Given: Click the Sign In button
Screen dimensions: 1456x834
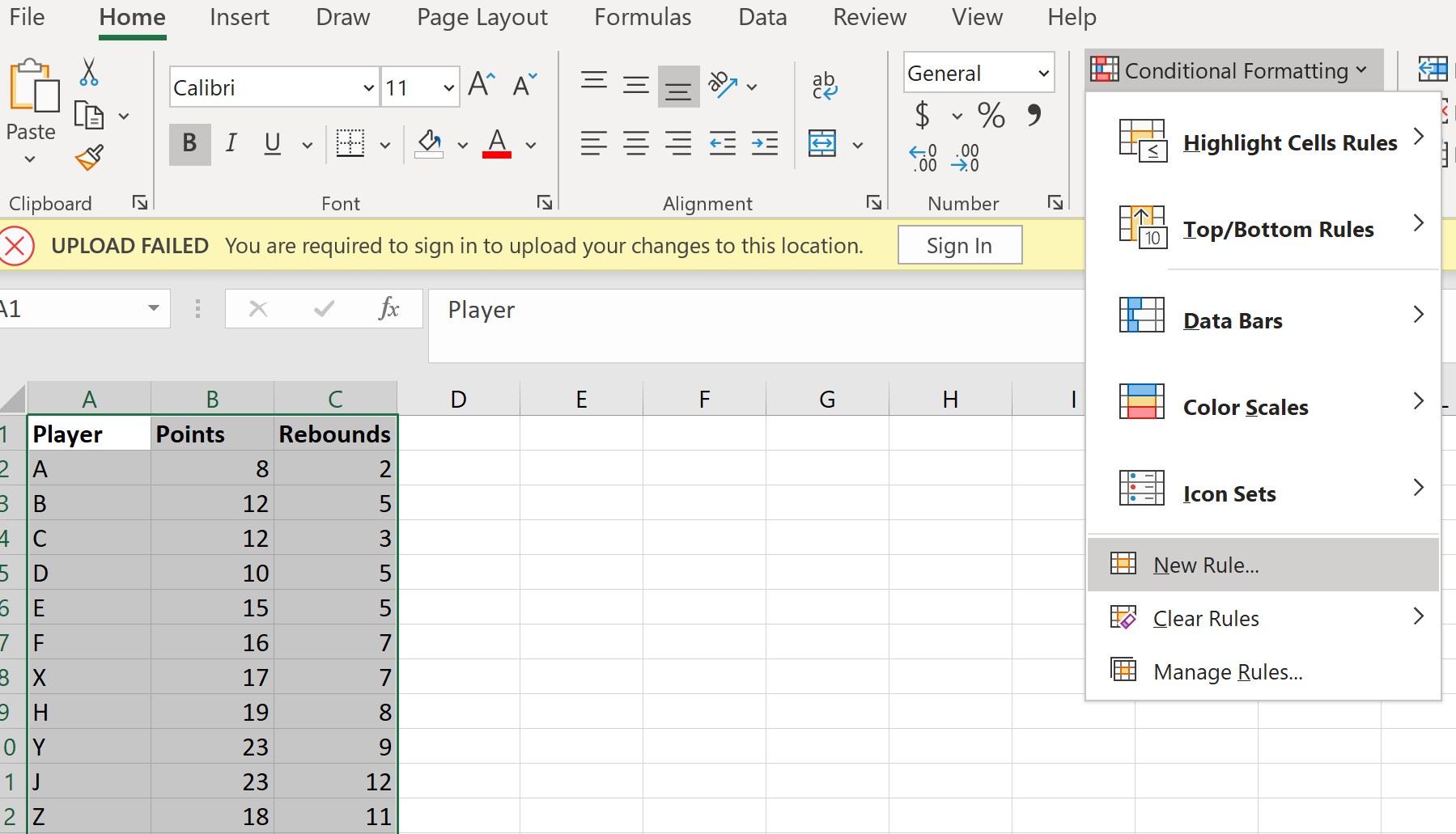Looking at the screenshot, I should tap(960, 245).
